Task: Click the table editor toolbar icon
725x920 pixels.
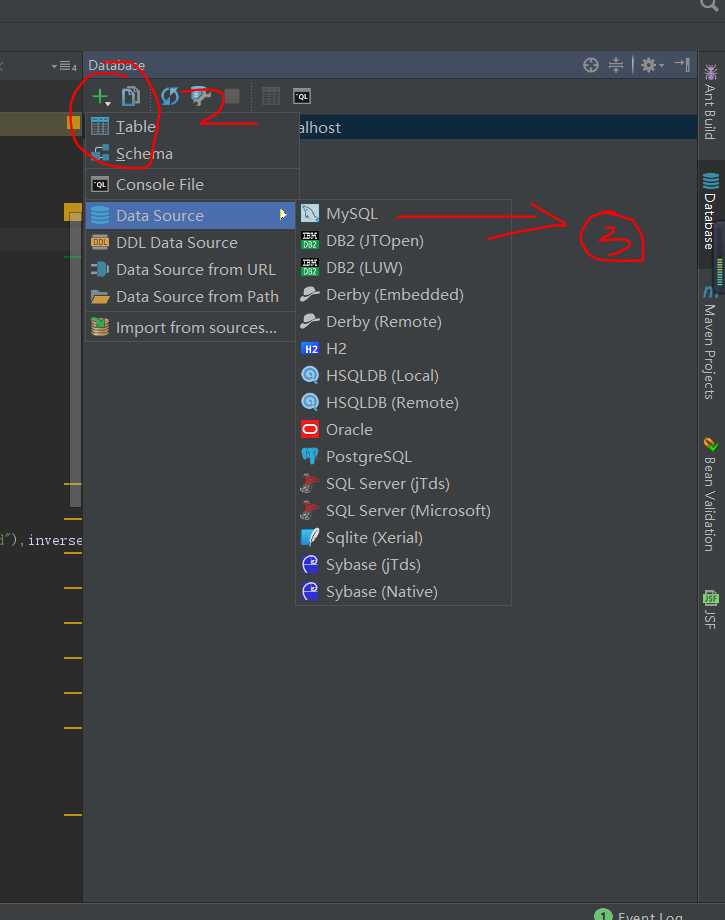Action: point(270,96)
